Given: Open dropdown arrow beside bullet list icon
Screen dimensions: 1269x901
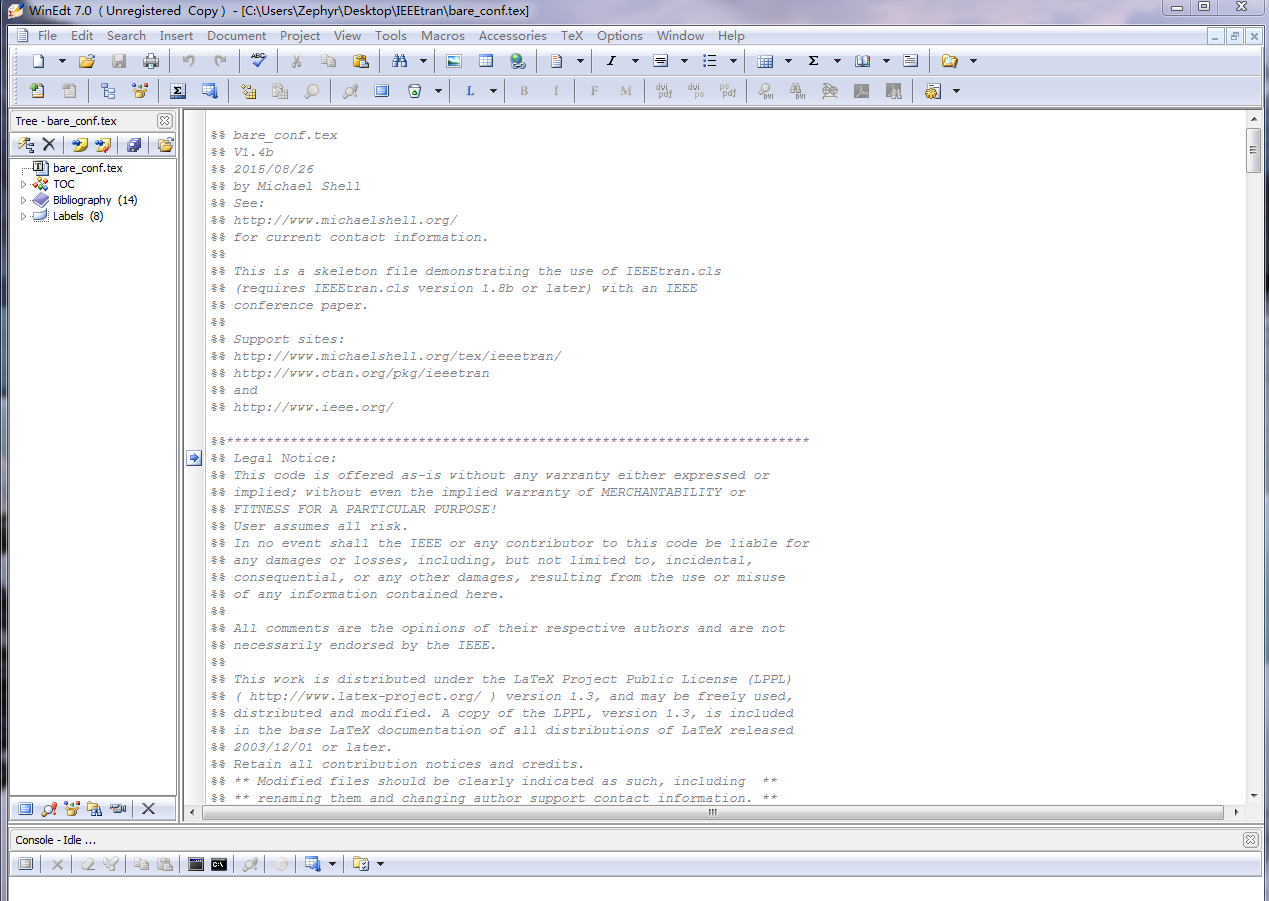Looking at the screenshot, I should point(733,61).
